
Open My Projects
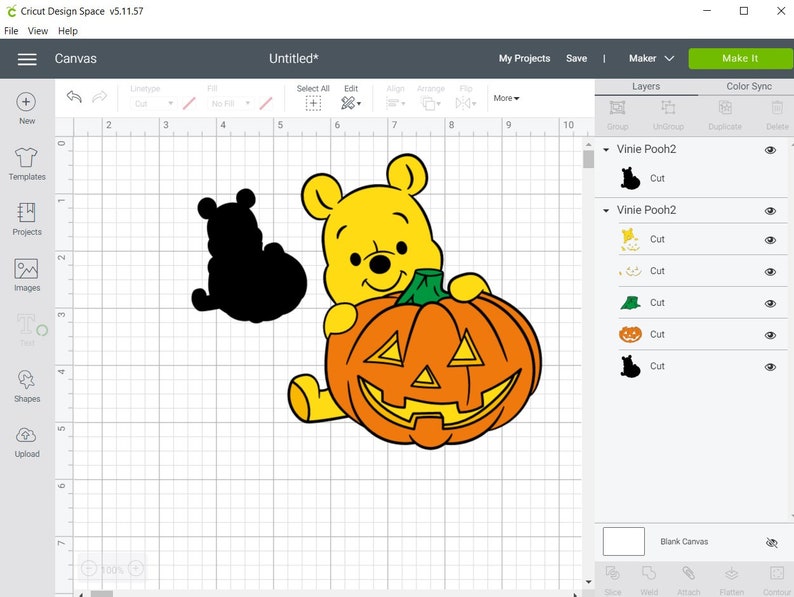pyautogui.click(x=524, y=58)
